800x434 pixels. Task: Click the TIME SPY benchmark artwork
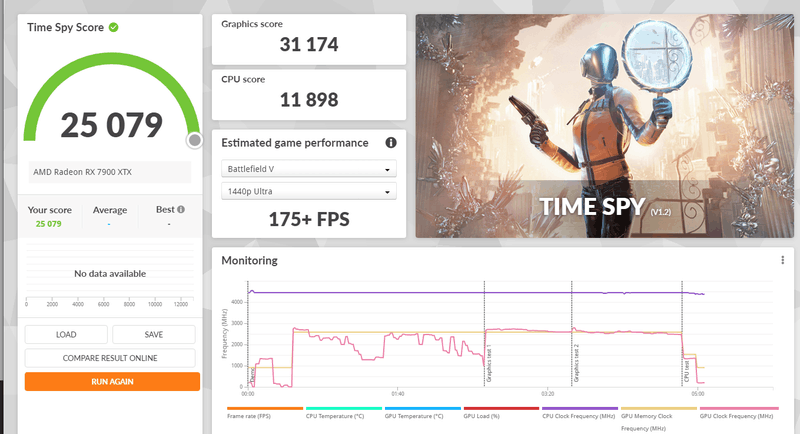click(x=605, y=125)
